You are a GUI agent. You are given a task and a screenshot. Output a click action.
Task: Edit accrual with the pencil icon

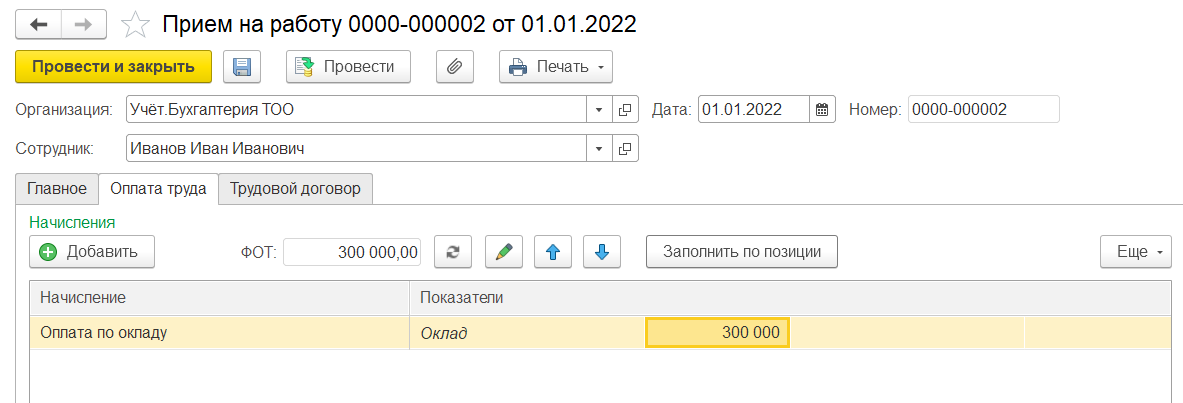pos(504,252)
